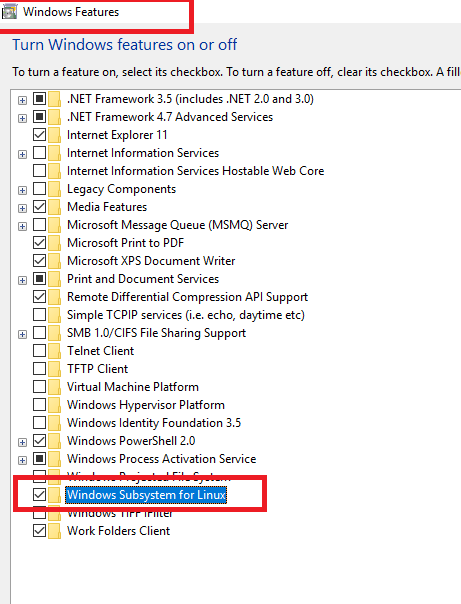Select Simple TCPIP services entry
Viewport: 461px width, 604px height.
pyautogui.click(x=186, y=315)
